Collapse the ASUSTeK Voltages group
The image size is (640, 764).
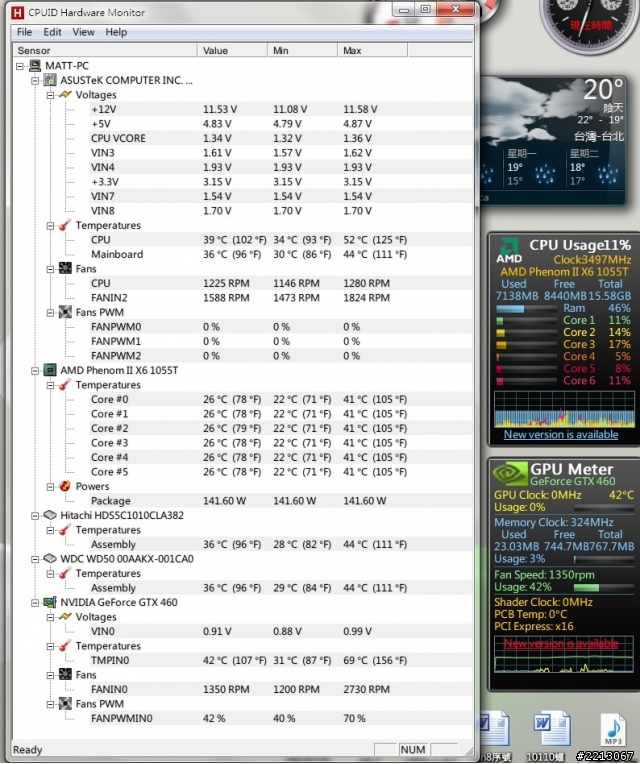(x=50, y=95)
